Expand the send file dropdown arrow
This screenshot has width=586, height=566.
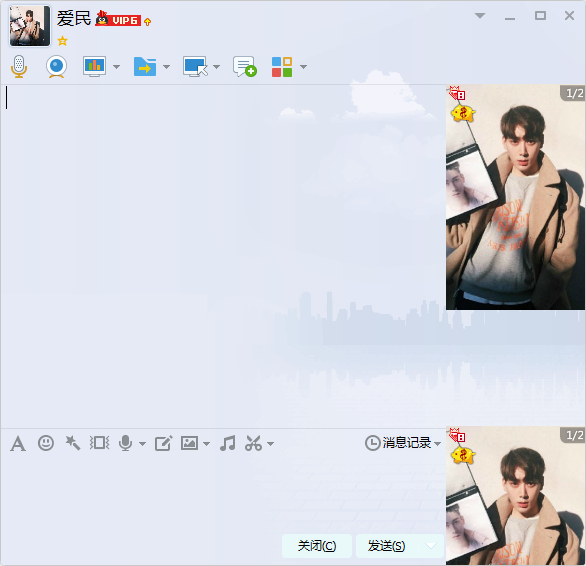(x=167, y=67)
